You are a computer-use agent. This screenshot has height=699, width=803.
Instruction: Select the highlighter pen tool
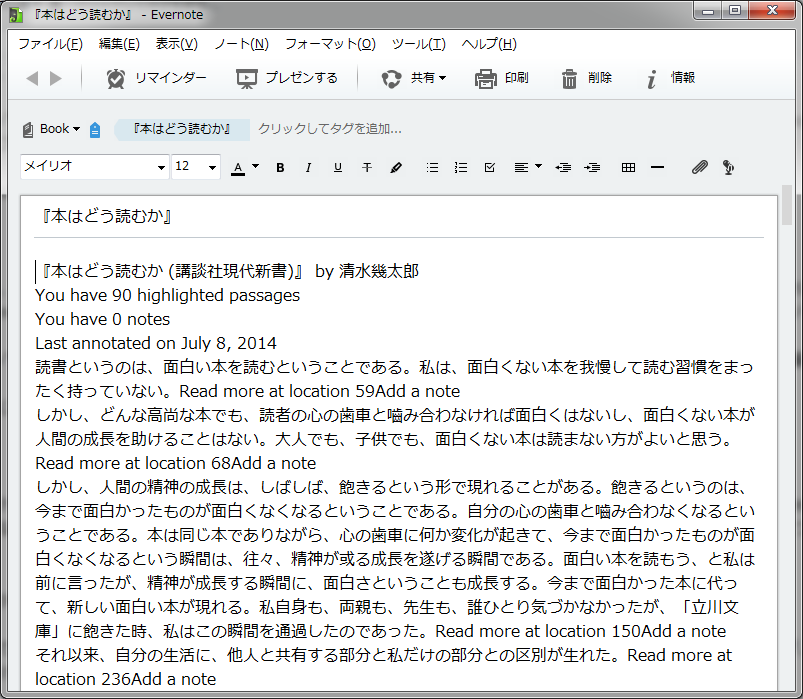pos(396,167)
